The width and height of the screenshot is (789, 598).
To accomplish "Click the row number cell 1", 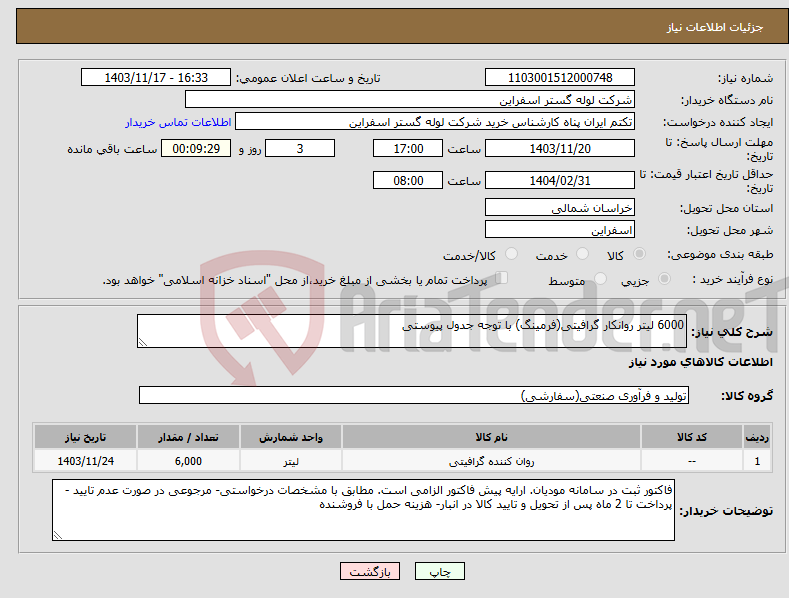I will point(757,461).
